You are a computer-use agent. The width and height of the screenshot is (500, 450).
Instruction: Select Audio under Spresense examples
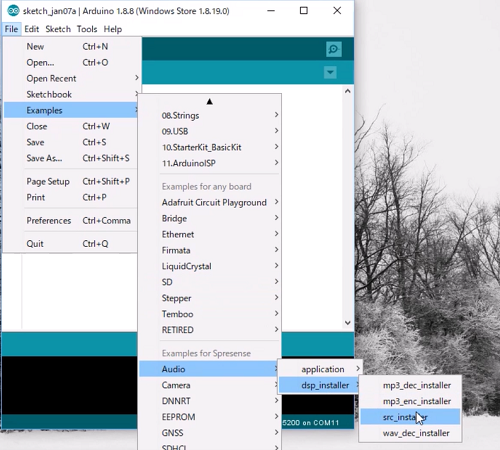tap(209, 369)
